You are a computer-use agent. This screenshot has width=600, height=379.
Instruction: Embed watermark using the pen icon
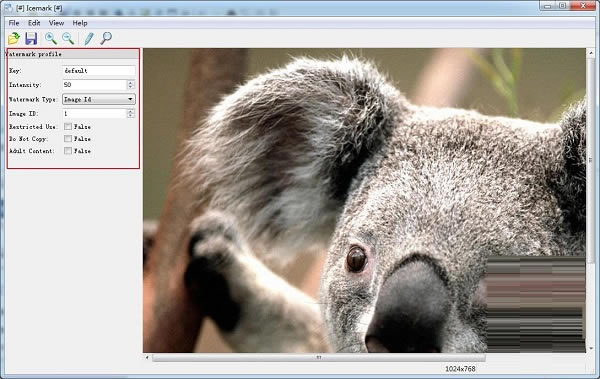89,38
